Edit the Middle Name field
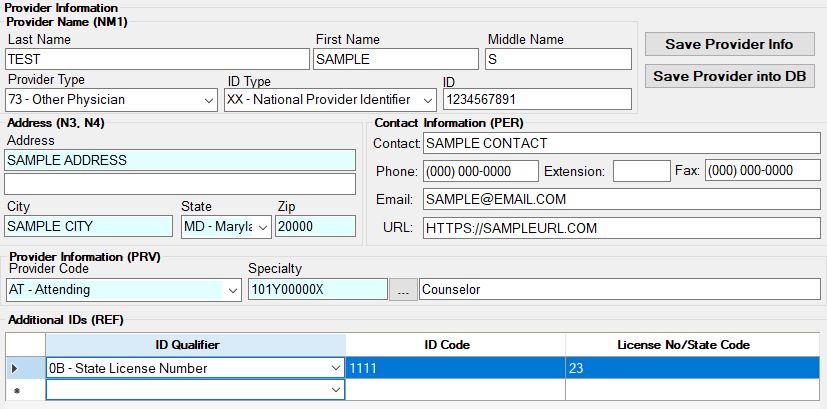This screenshot has width=827, height=409. [558, 59]
